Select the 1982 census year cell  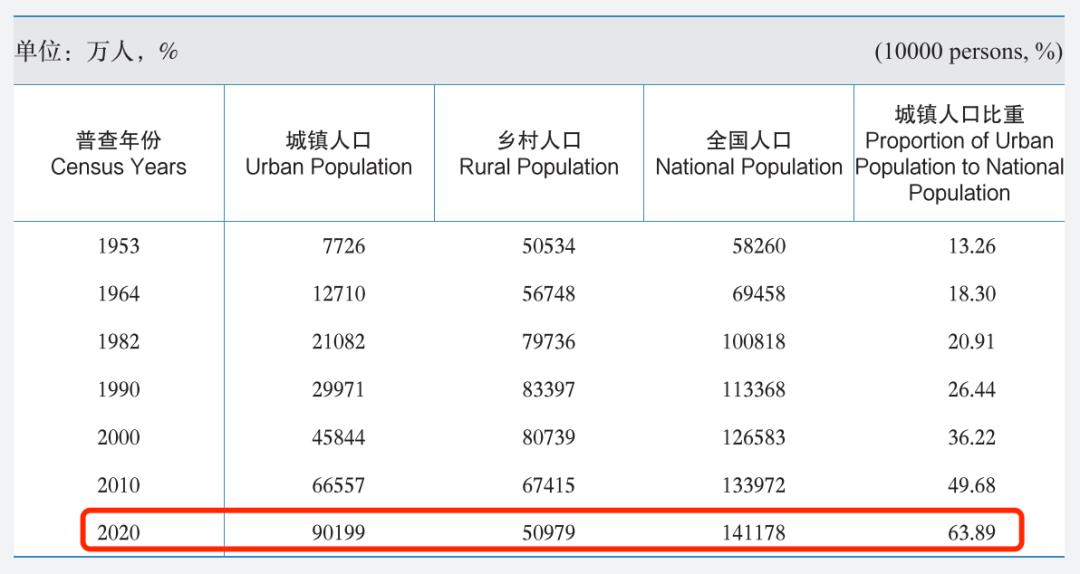click(x=118, y=342)
